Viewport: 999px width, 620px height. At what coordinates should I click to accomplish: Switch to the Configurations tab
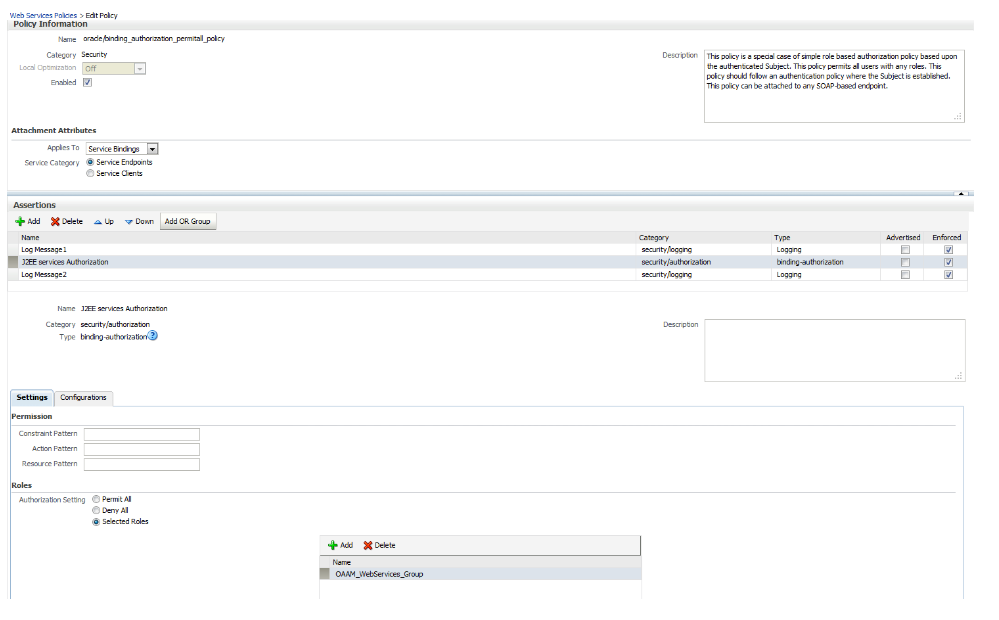coord(83,398)
